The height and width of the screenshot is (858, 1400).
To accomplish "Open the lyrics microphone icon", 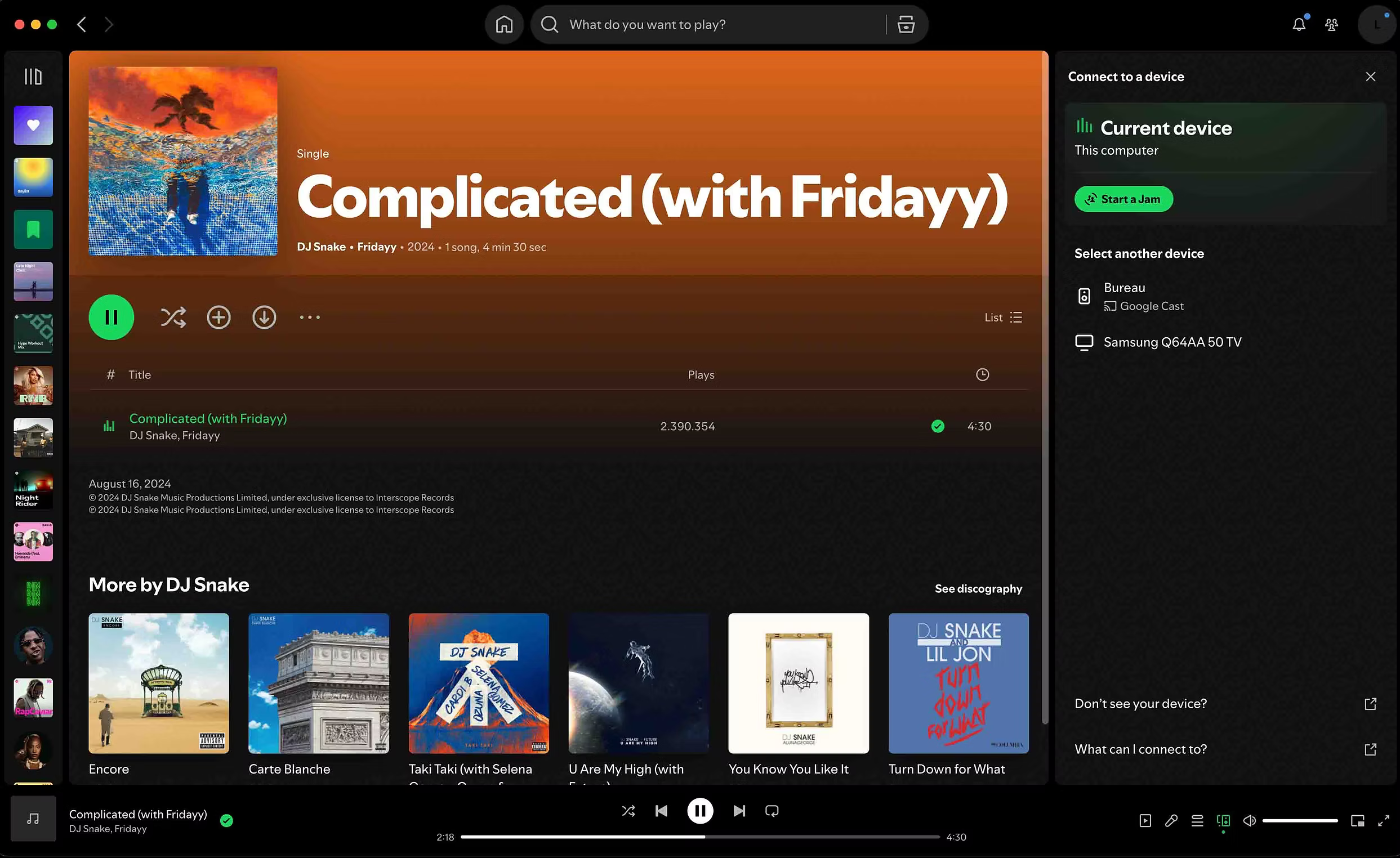I will coord(1171,821).
